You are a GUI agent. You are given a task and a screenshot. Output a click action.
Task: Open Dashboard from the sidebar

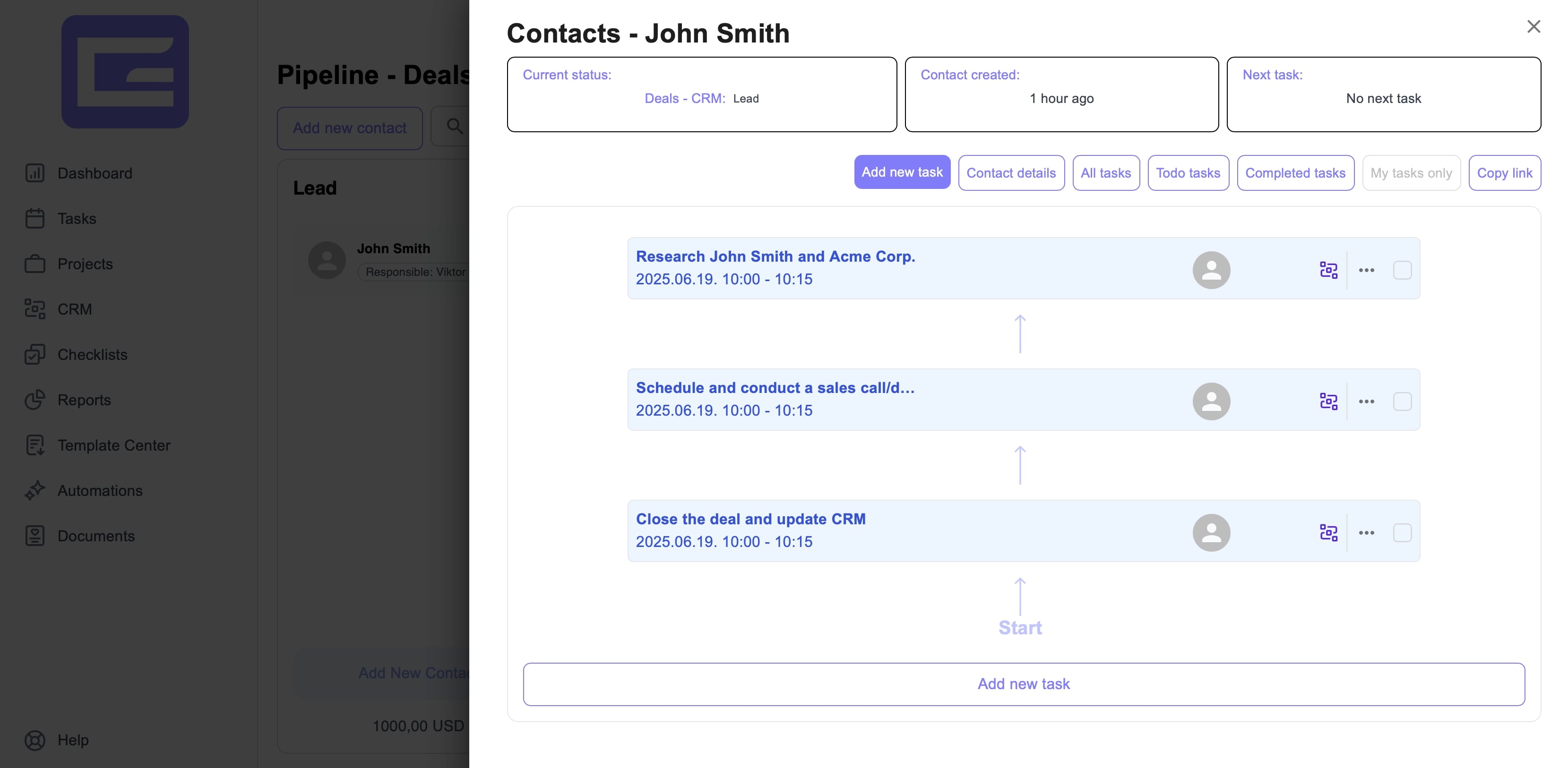(x=95, y=173)
